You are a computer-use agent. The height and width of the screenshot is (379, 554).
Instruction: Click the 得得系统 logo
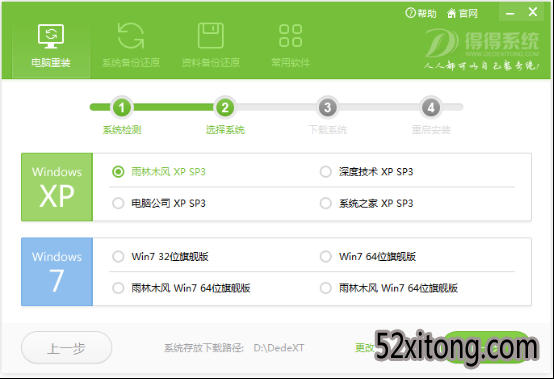point(482,48)
